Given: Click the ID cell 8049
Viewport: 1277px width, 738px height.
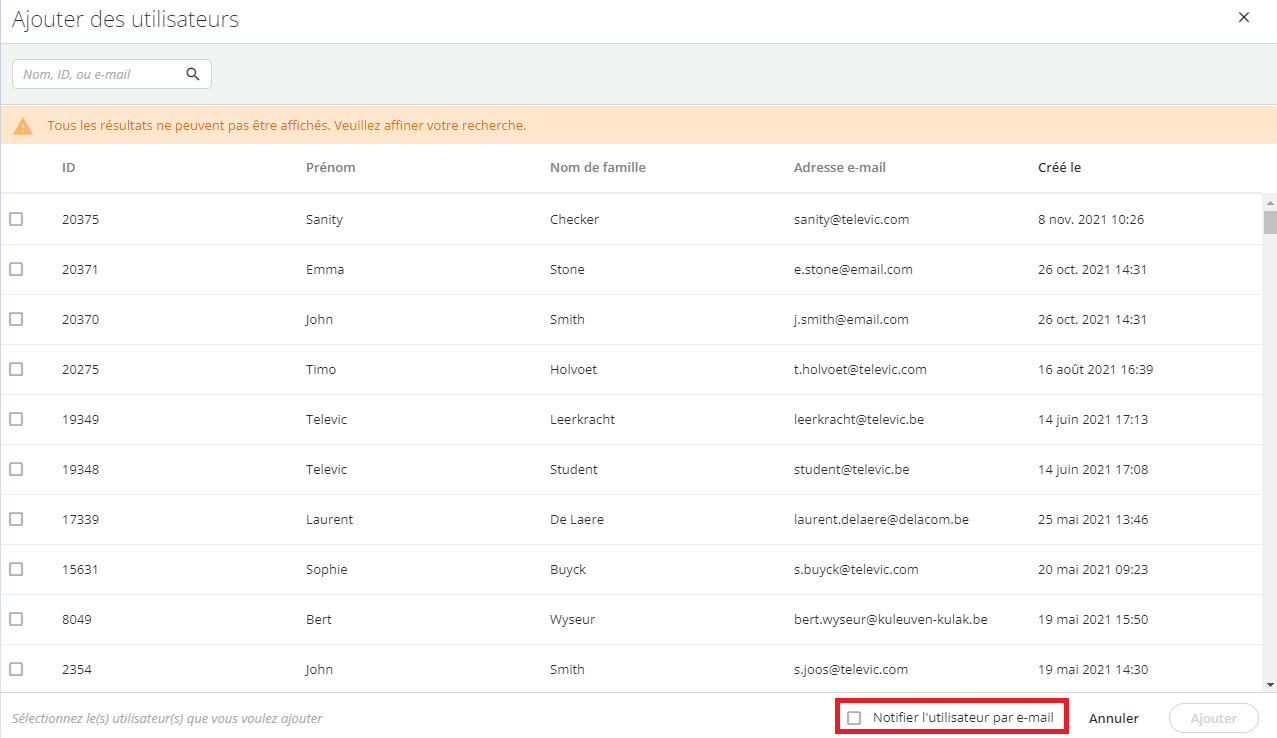Looking at the screenshot, I should 77,619.
